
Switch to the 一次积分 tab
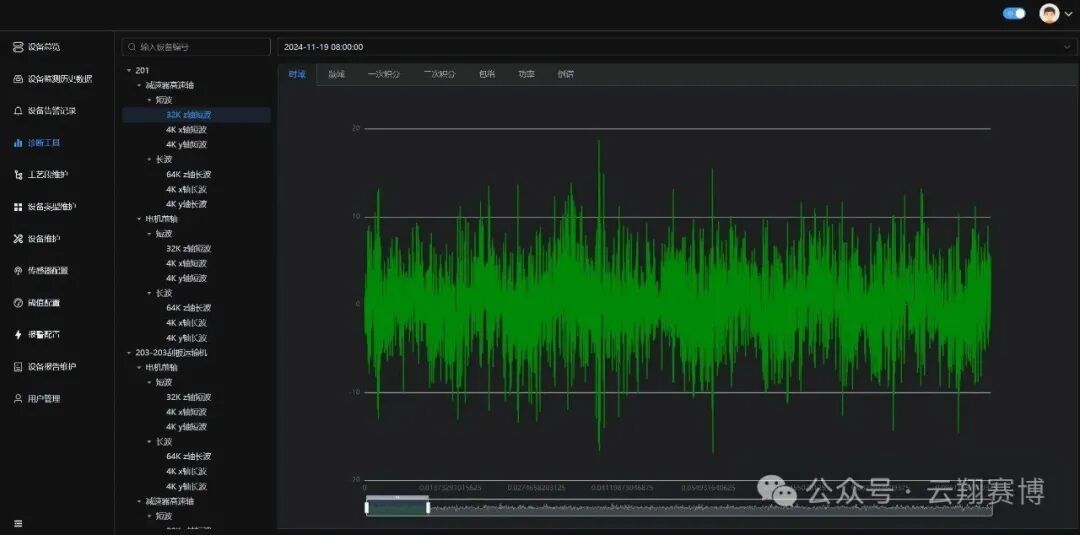coord(384,74)
